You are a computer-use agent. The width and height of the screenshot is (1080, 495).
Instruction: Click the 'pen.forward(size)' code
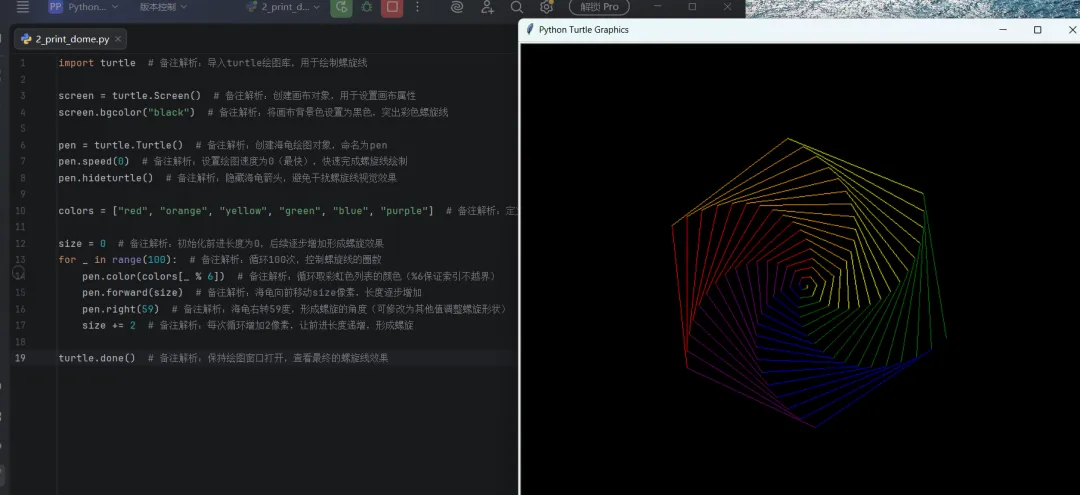point(132,293)
